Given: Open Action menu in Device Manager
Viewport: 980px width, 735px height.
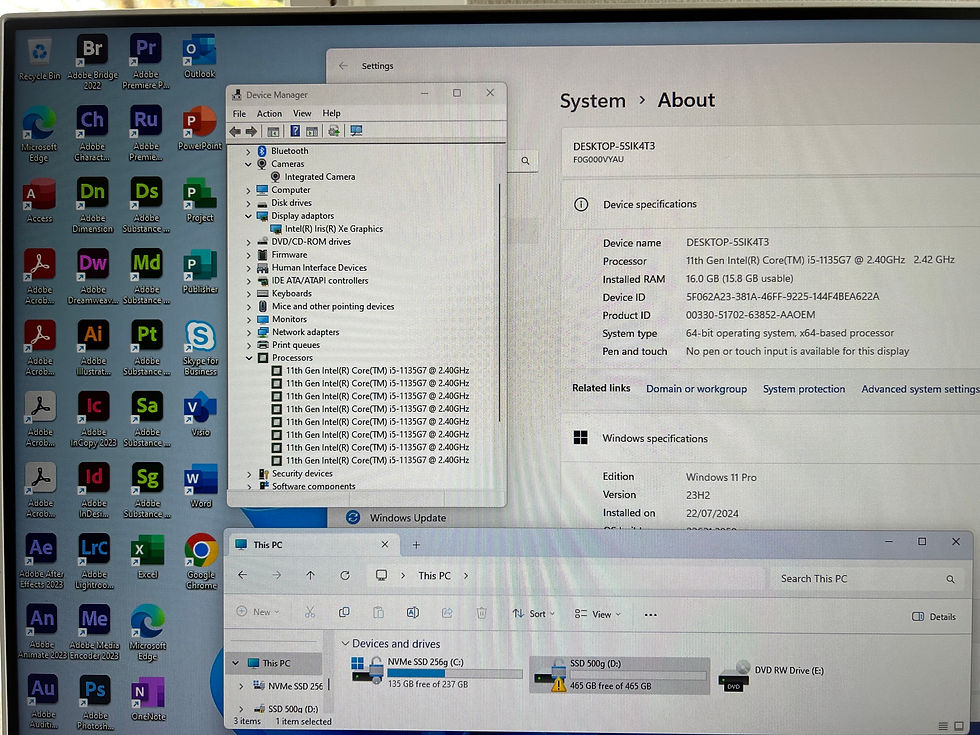Looking at the screenshot, I should tap(269, 114).
